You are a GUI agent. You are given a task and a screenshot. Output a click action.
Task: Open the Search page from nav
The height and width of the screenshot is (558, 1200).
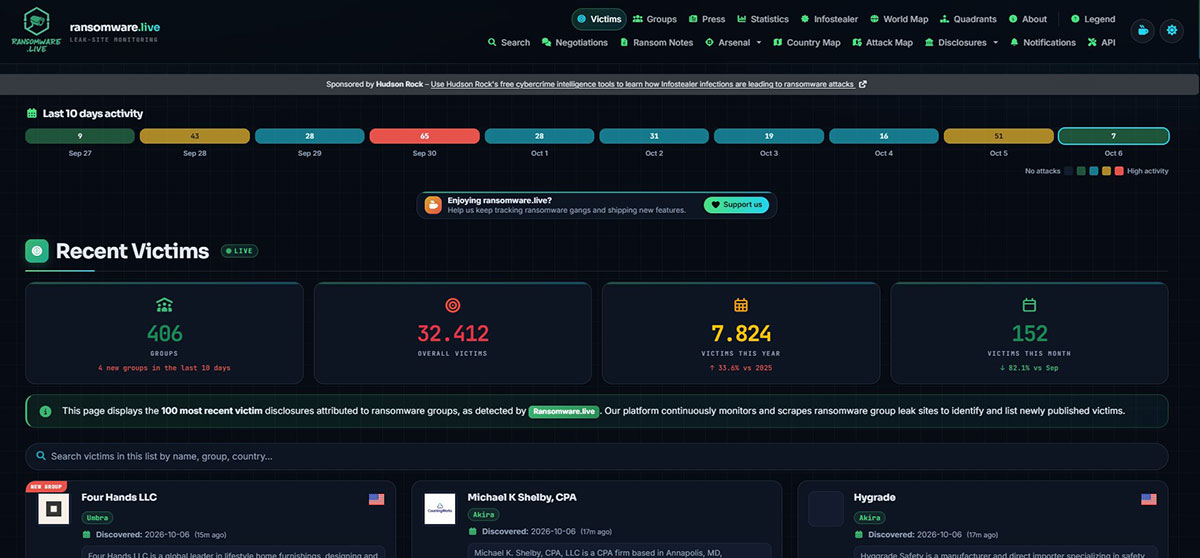pos(509,43)
